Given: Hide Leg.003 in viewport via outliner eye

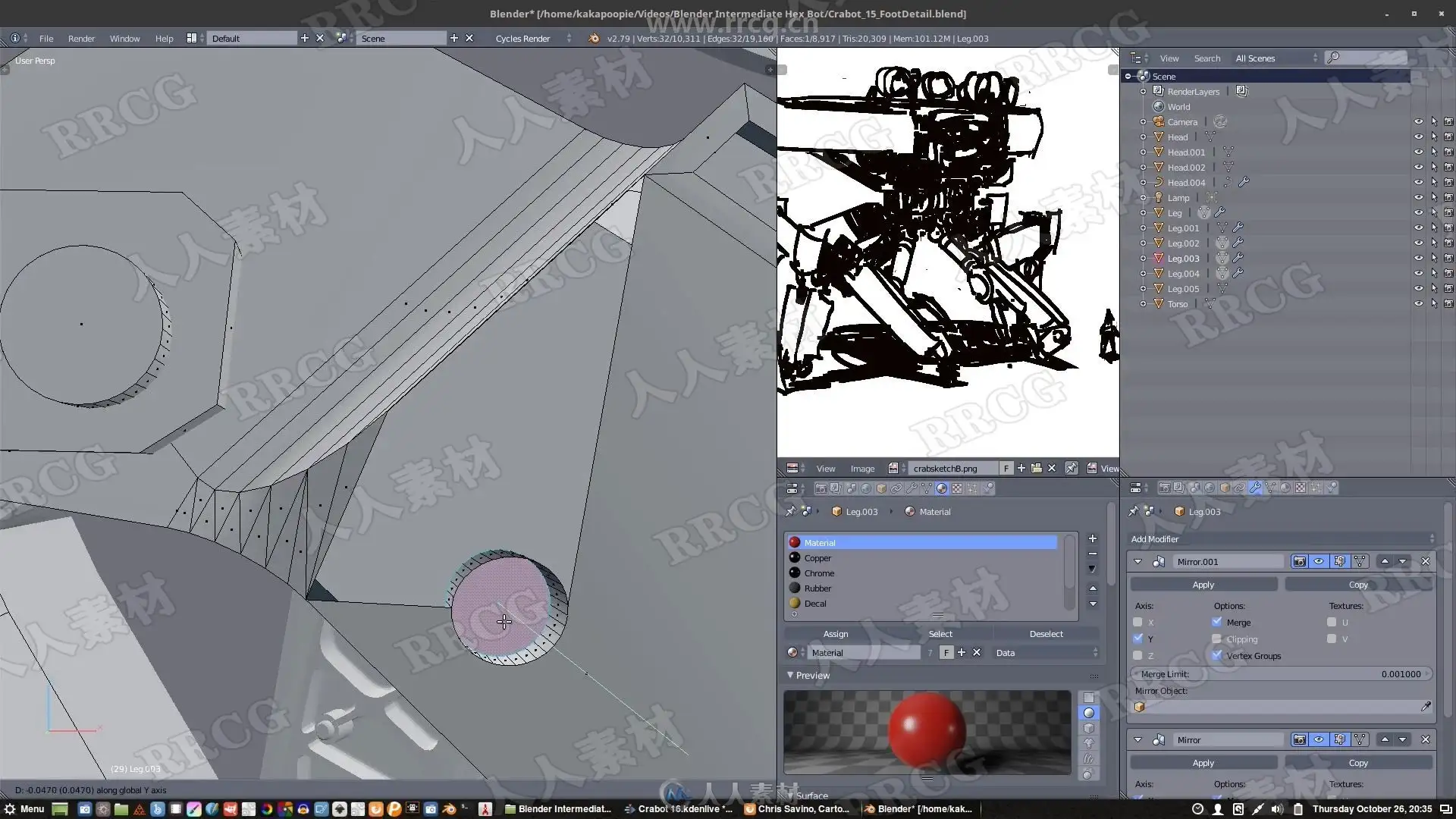Looking at the screenshot, I should (1418, 258).
